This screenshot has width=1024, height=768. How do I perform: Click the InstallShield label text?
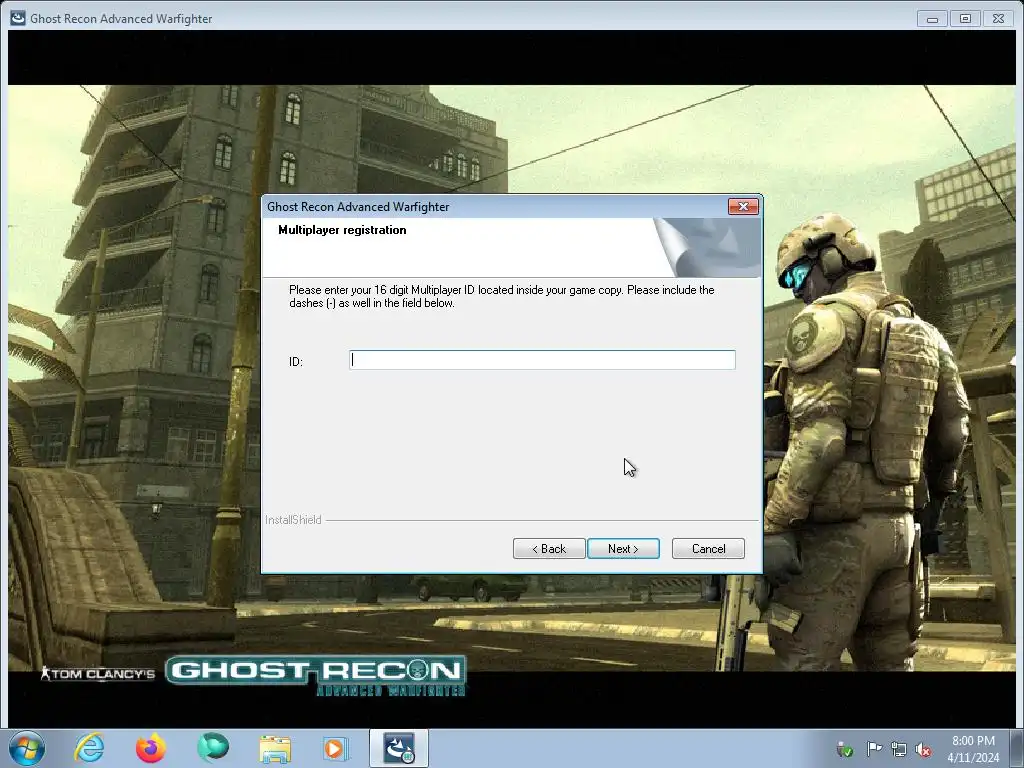[293, 520]
